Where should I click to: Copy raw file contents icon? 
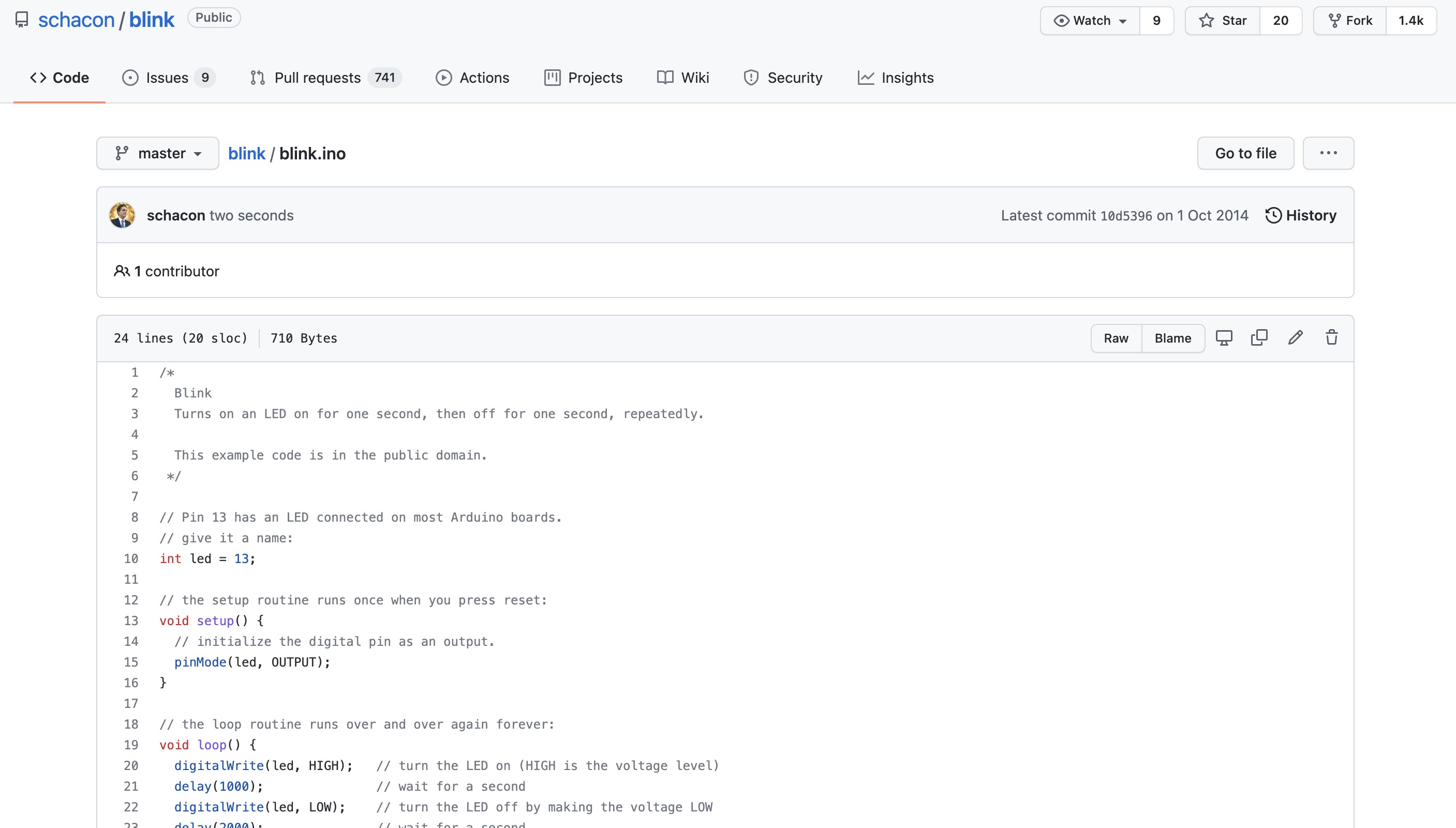(1259, 338)
